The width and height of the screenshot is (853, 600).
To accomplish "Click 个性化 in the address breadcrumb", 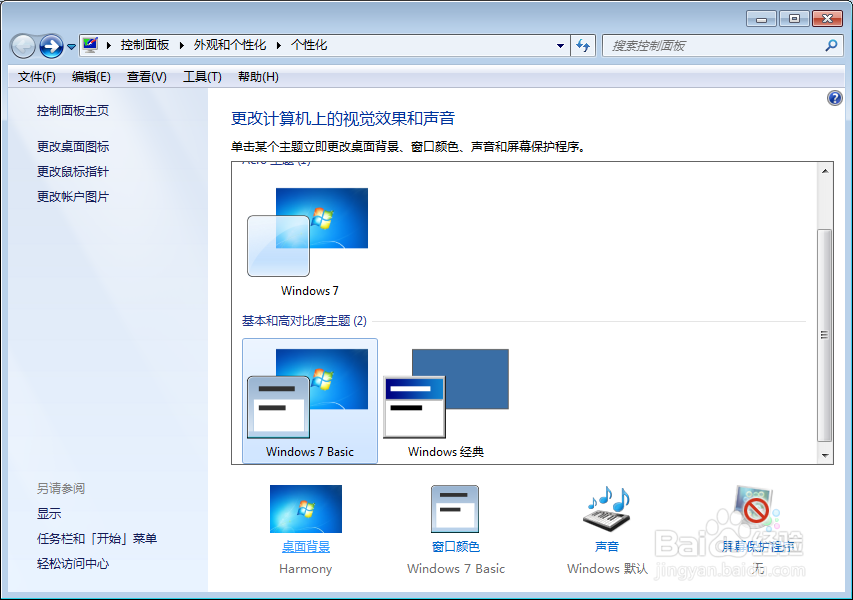I will [309, 45].
